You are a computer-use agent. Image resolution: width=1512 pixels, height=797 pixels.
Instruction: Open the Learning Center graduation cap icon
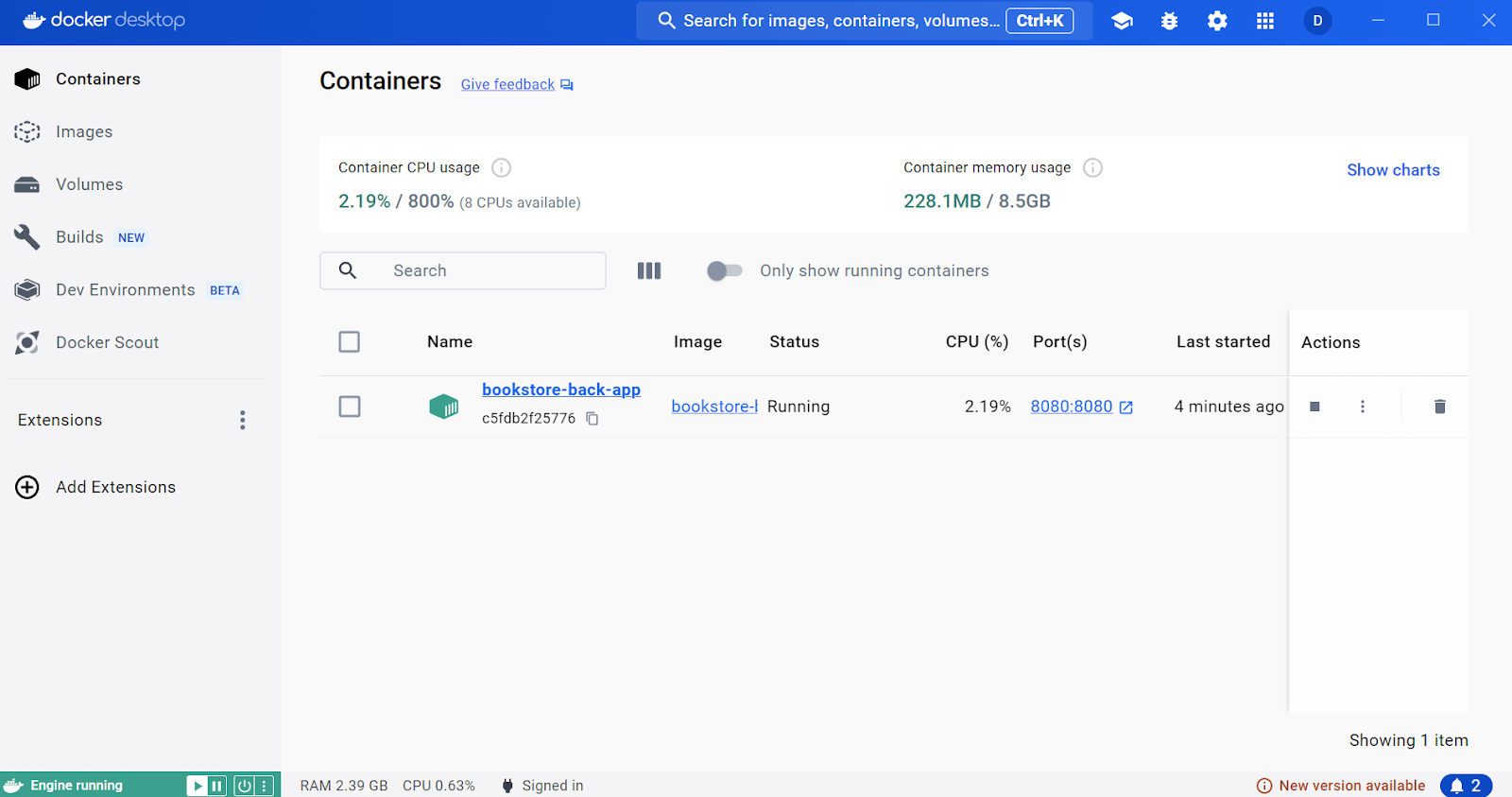(1122, 21)
